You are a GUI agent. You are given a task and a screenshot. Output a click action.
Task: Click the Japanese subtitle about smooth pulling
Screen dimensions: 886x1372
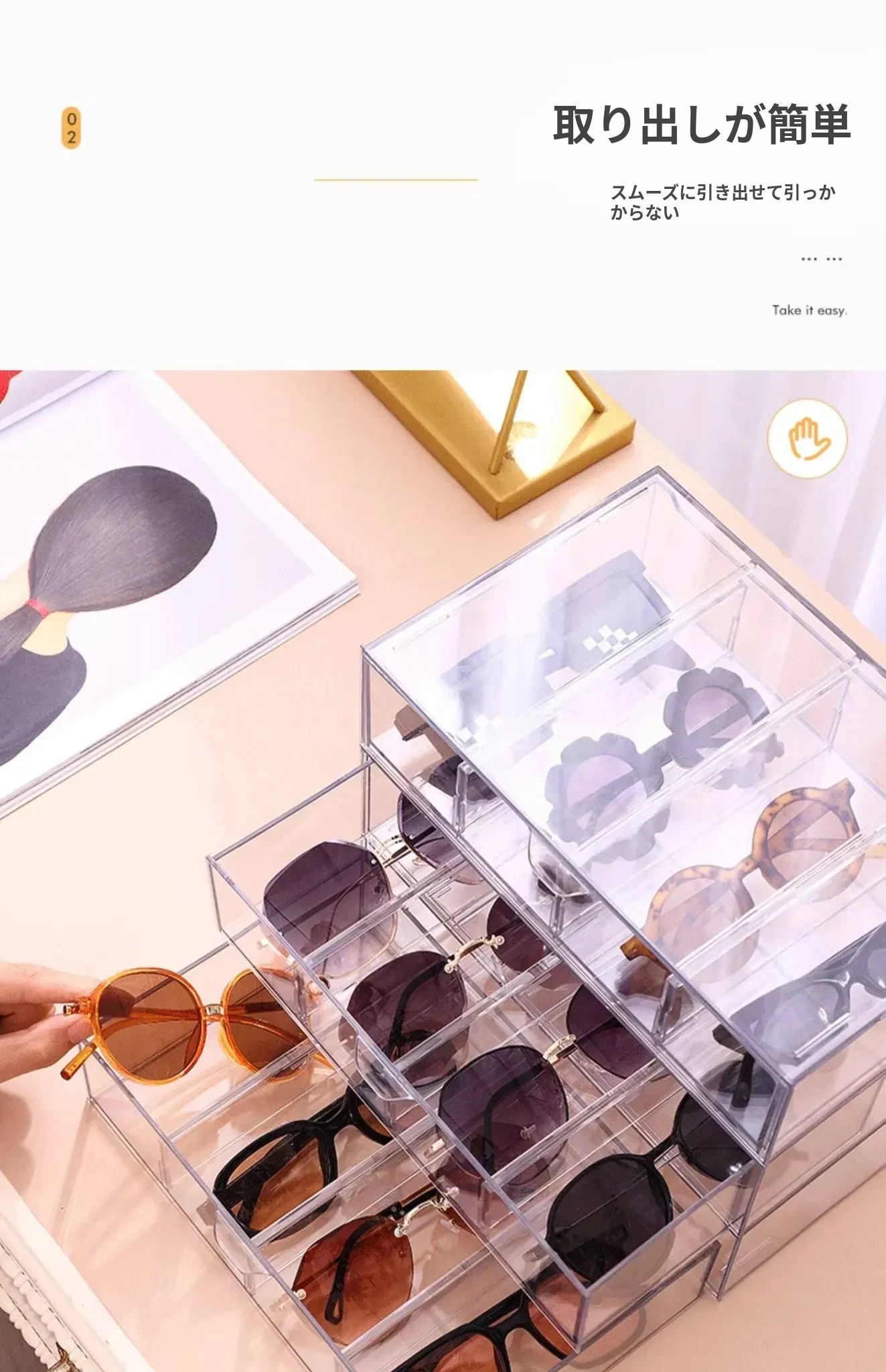pyautogui.click(x=723, y=202)
